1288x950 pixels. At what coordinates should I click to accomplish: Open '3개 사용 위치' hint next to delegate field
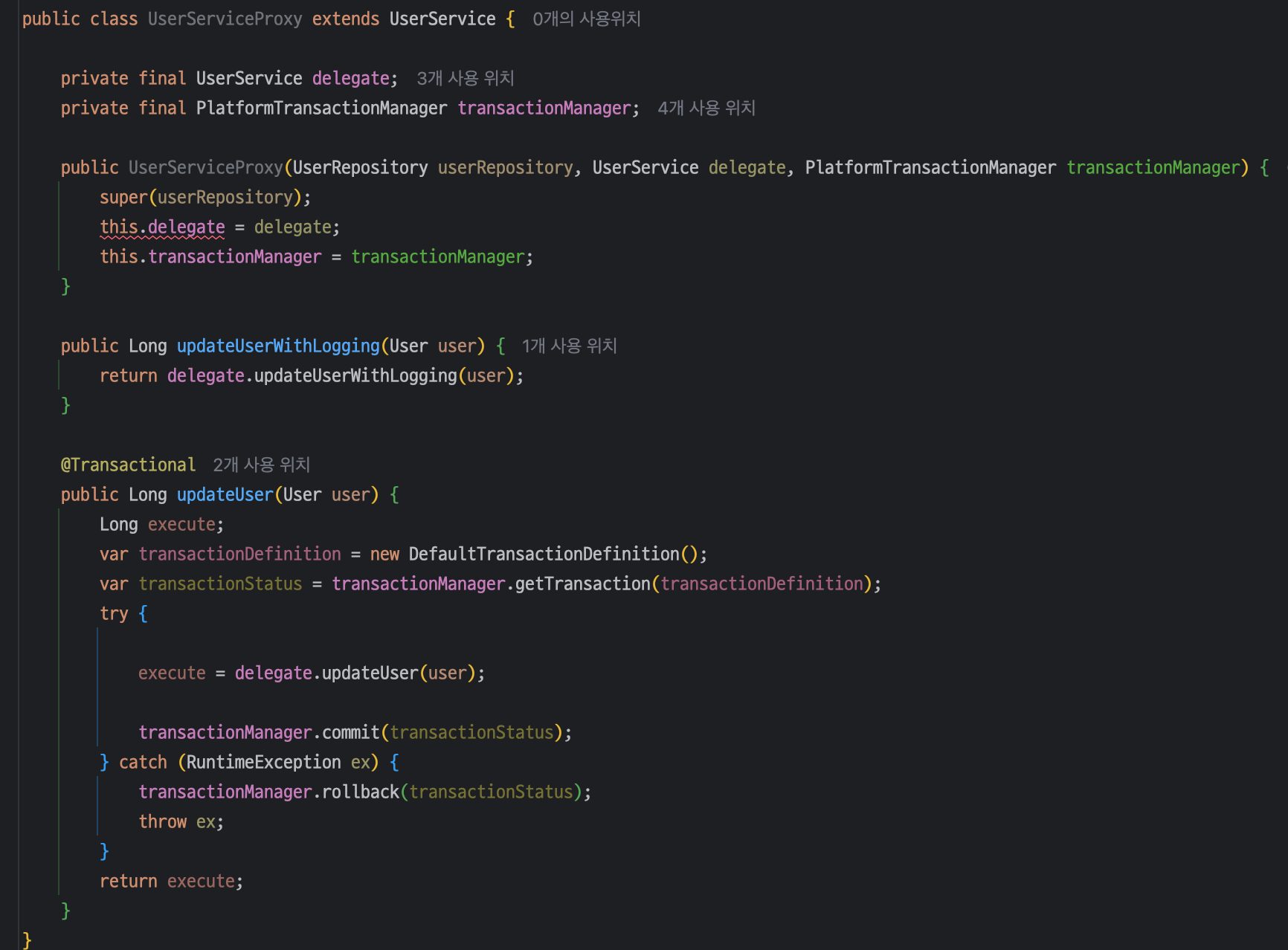click(466, 78)
